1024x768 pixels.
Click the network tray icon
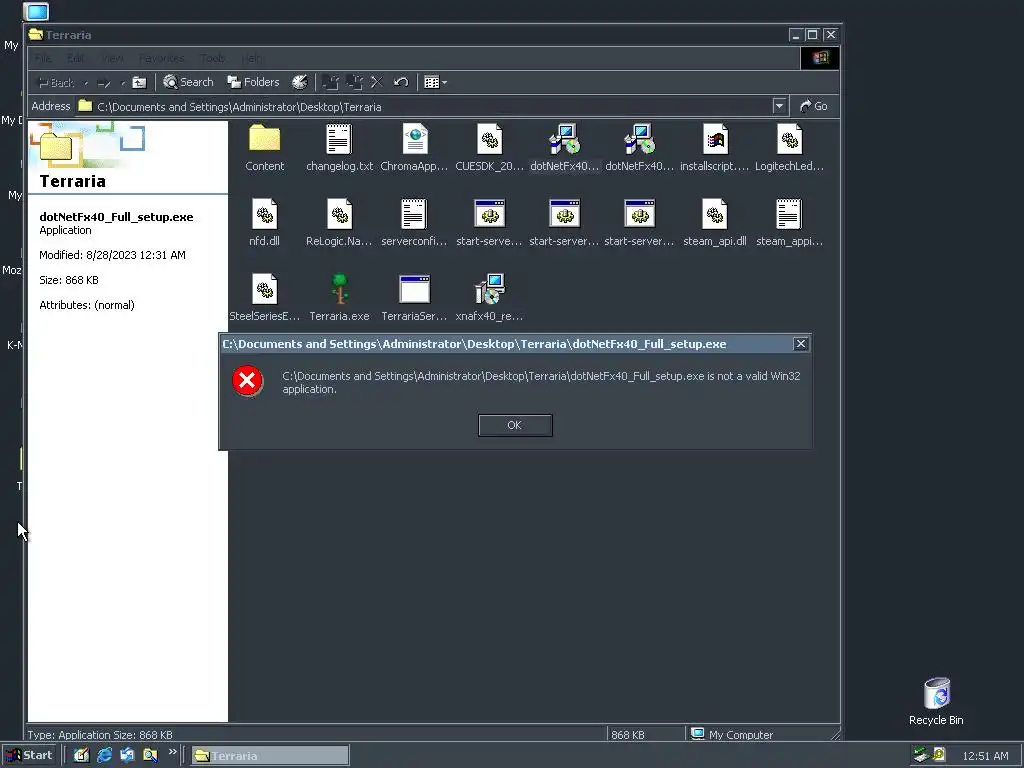921,755
